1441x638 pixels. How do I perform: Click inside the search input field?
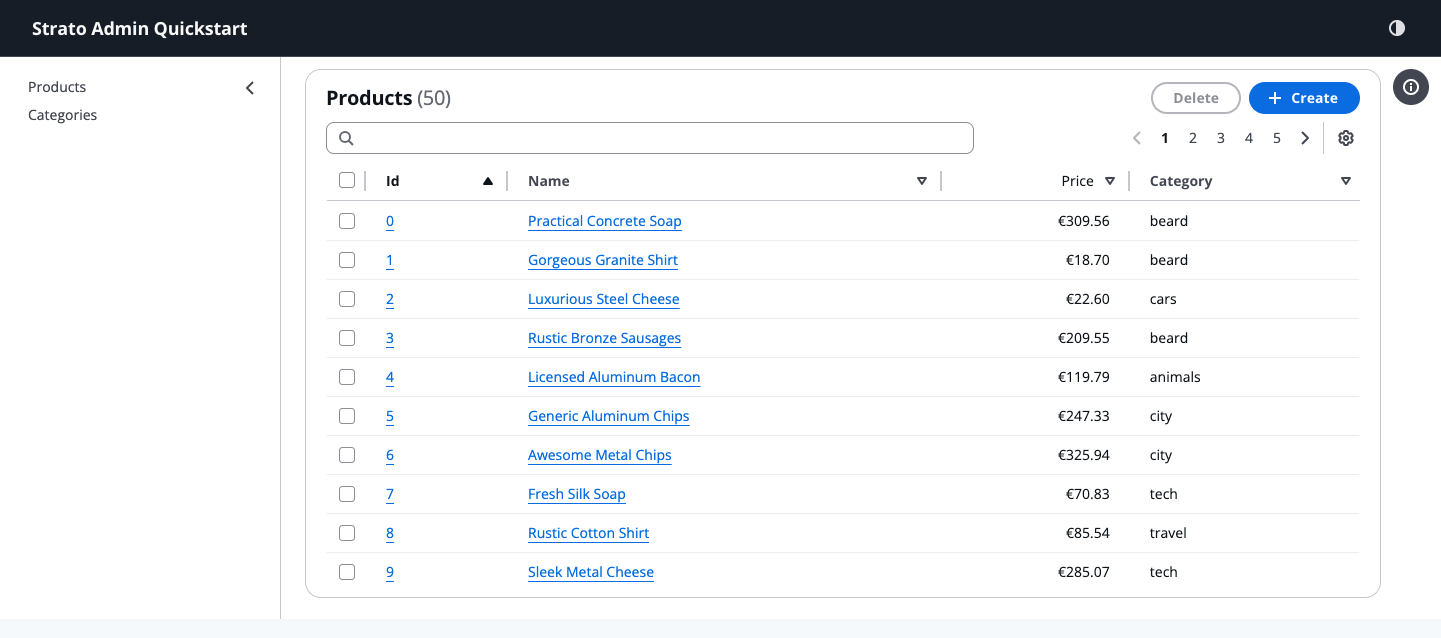pos(650,137)
